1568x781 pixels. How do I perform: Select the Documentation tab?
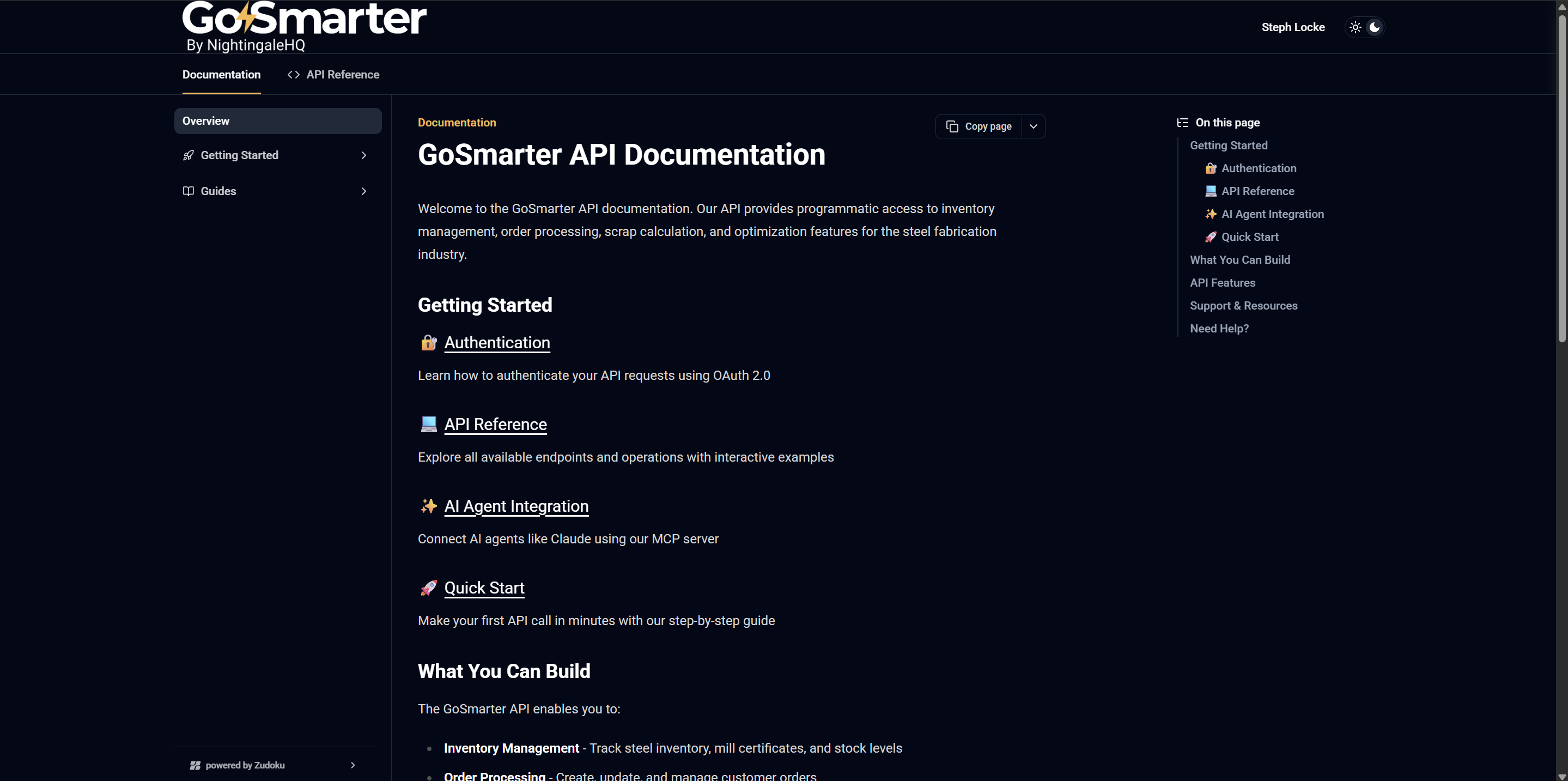(222, 74)
